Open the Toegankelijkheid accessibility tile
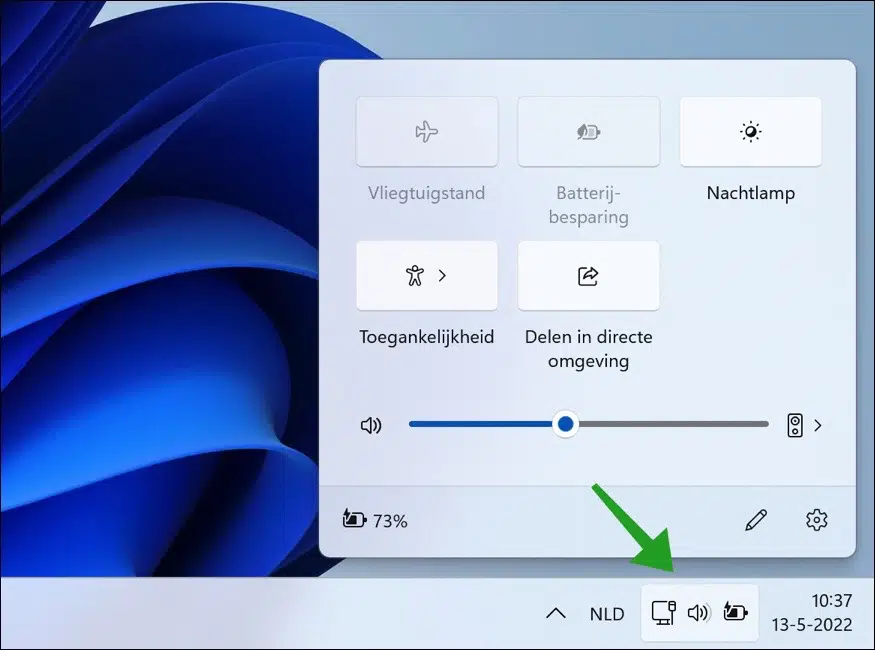This screenshot has width=875, height=650. tap(427, 276)
